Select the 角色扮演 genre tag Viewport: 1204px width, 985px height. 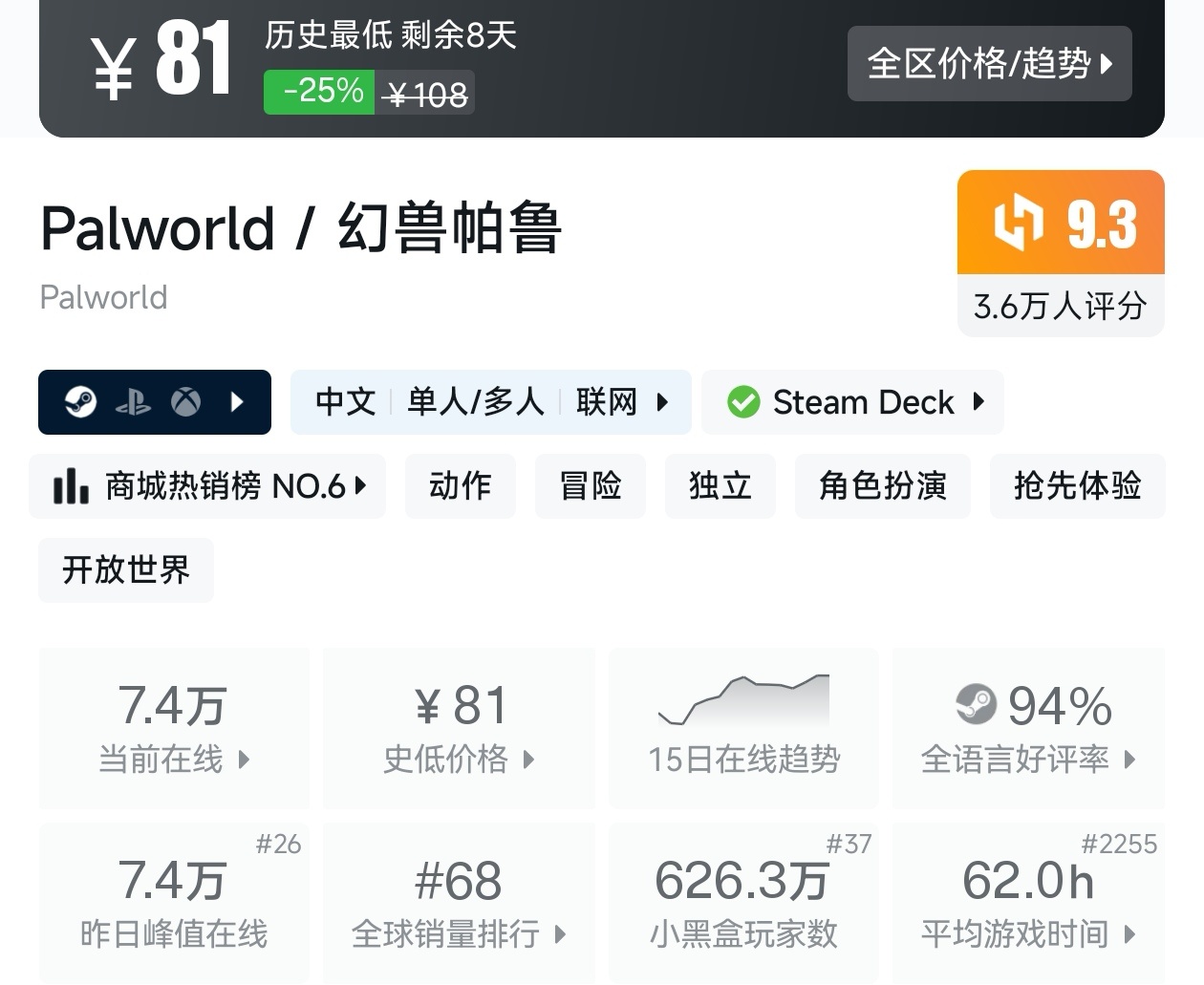[883, 486]
